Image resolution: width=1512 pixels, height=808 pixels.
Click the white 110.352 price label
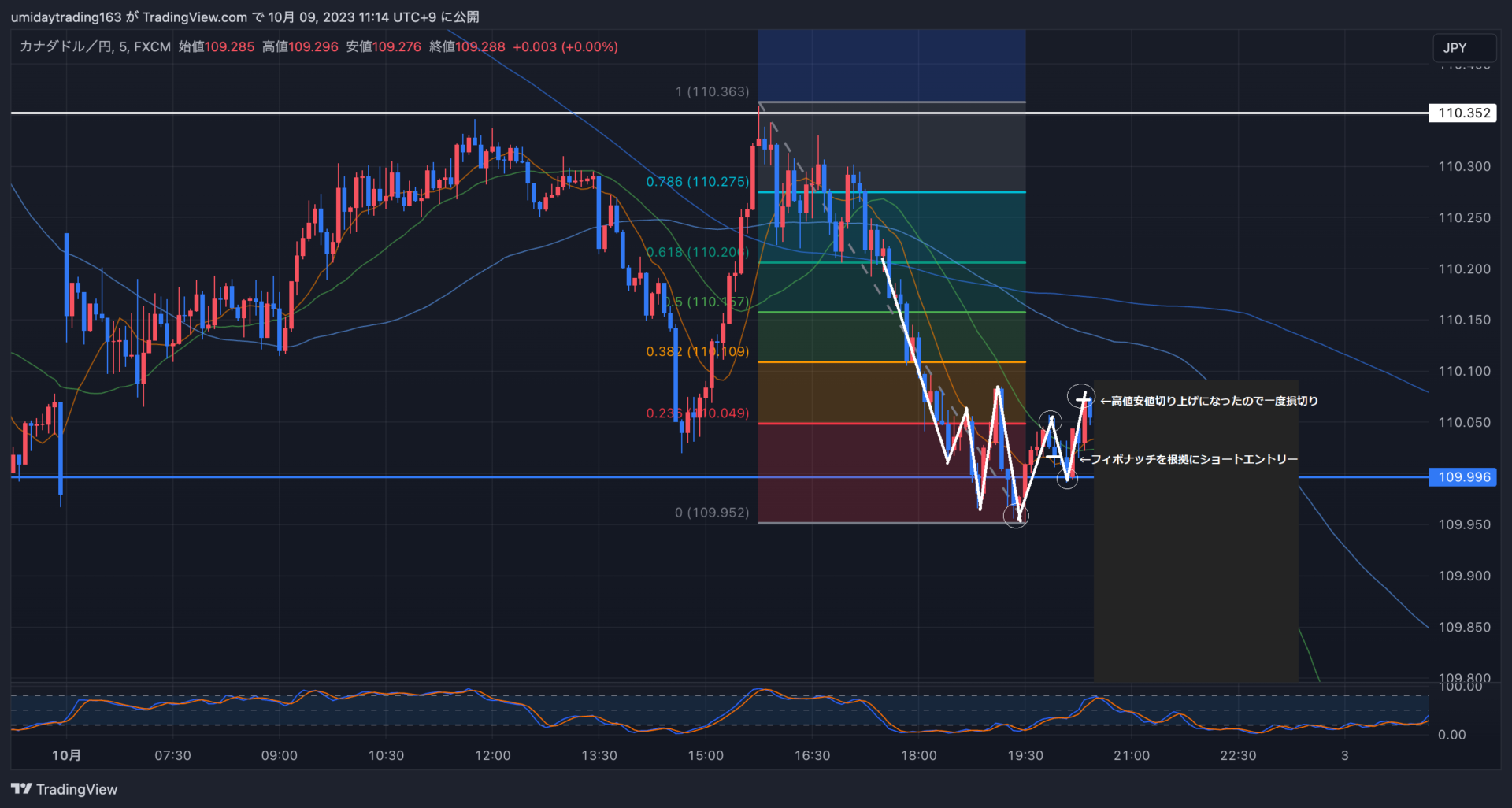click(x=1463, y=113)
